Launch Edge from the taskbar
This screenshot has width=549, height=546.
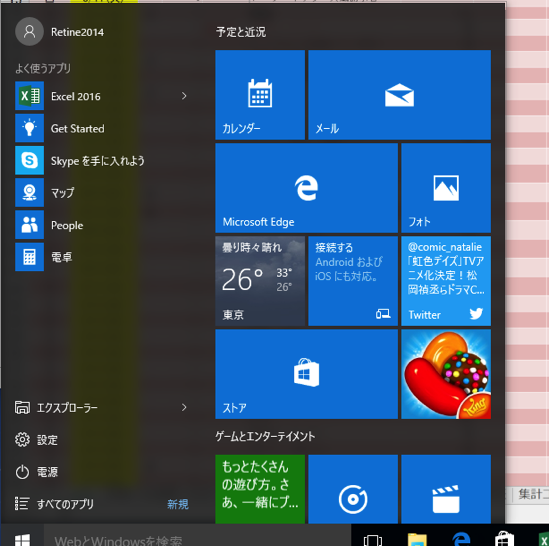[x=461, y=539]
